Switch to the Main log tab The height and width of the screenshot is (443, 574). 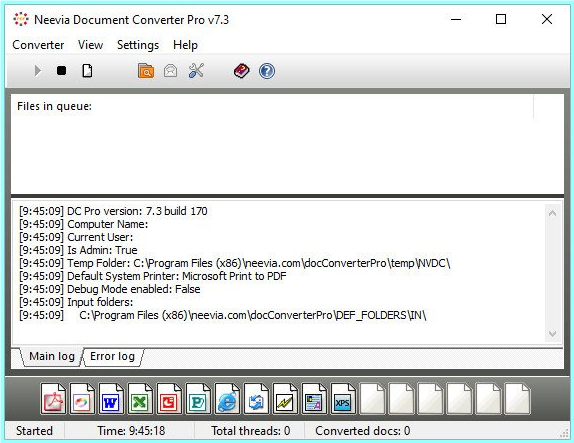[52, 356]
